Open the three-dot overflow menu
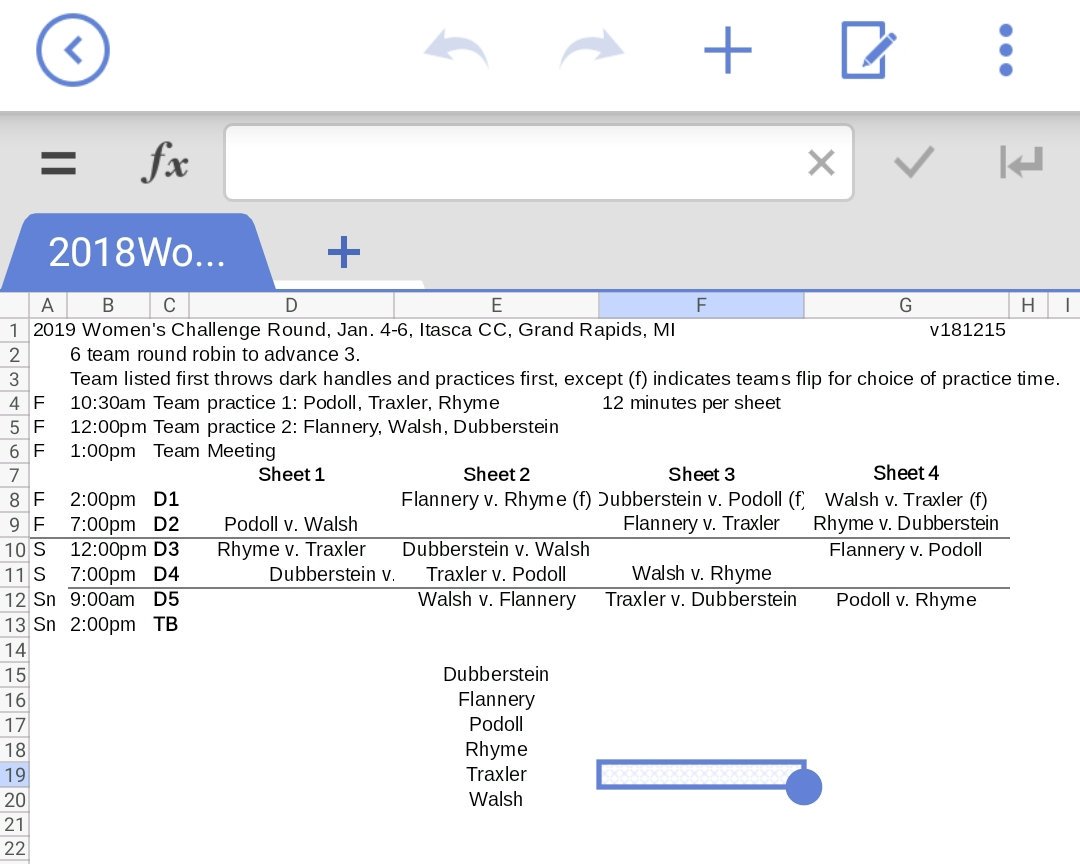Screen dimensions: 1080x864 click(x=1006, y=50)
